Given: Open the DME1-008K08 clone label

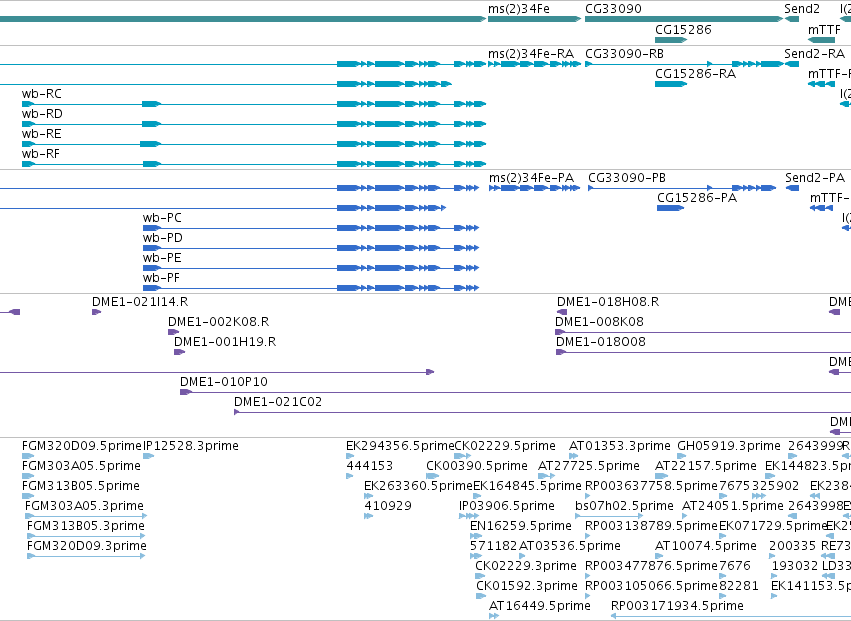Looking at the screenshot, I should coord(599,322).
